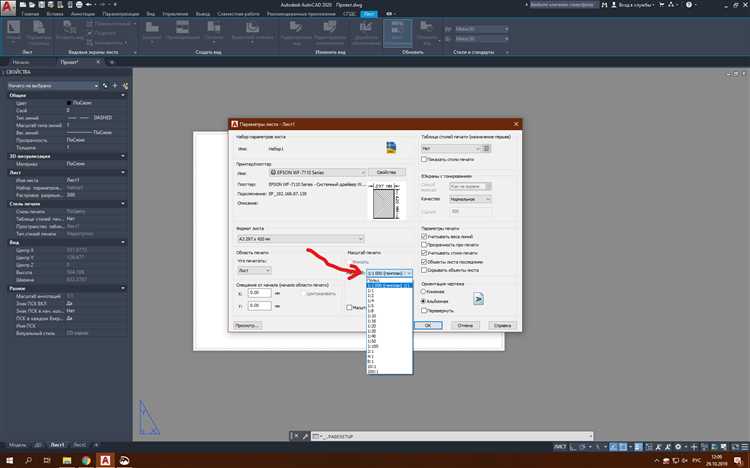This screenshot has height=468, width=750.
Task: Click the 'Просмотр...' button
Action: point(248,325)
